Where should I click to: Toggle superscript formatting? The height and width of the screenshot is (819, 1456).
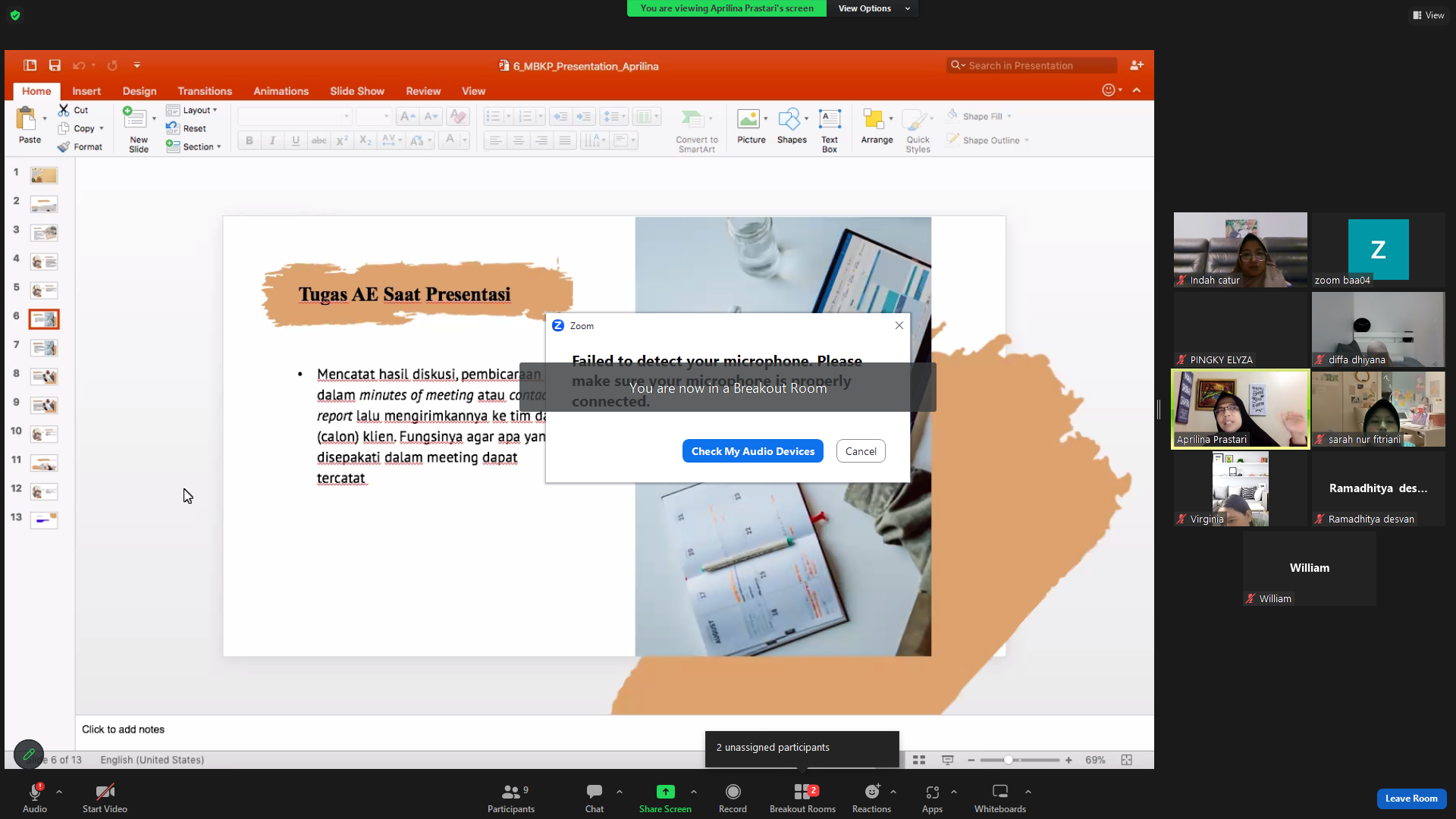click(342, 140)
